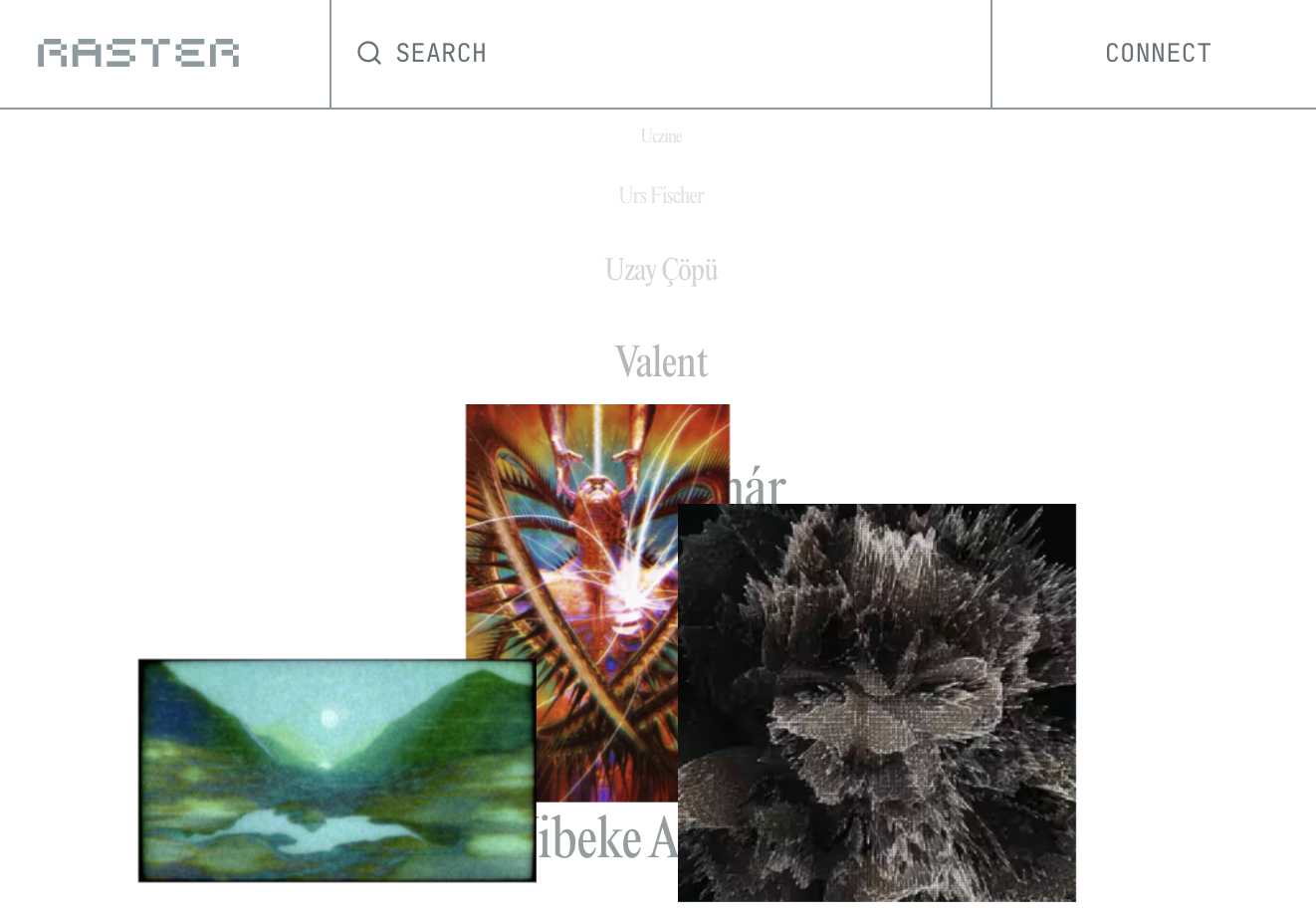Viewport: 1316px width, 920px height.
Task: Click the magnifying glass search icon
Action: tap(369, 53)
